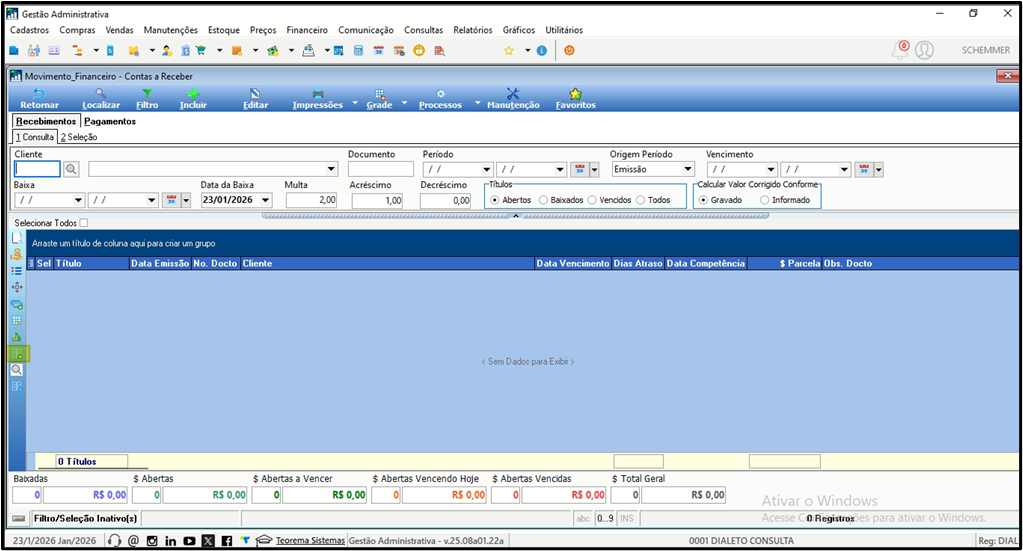Click the user profile avatar icon
The width and height of the screenshot is (1023, 551).
click(924, 50)
